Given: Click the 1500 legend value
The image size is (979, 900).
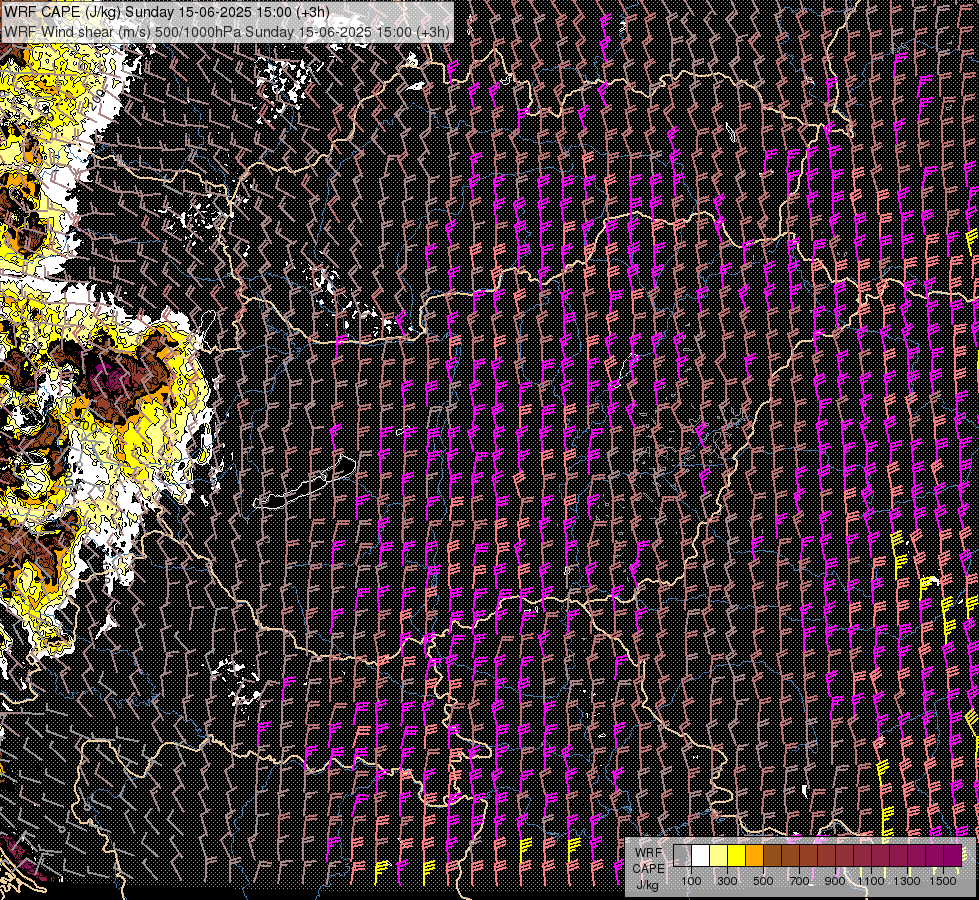Looking at the screenshot, I should pos(943,881).
